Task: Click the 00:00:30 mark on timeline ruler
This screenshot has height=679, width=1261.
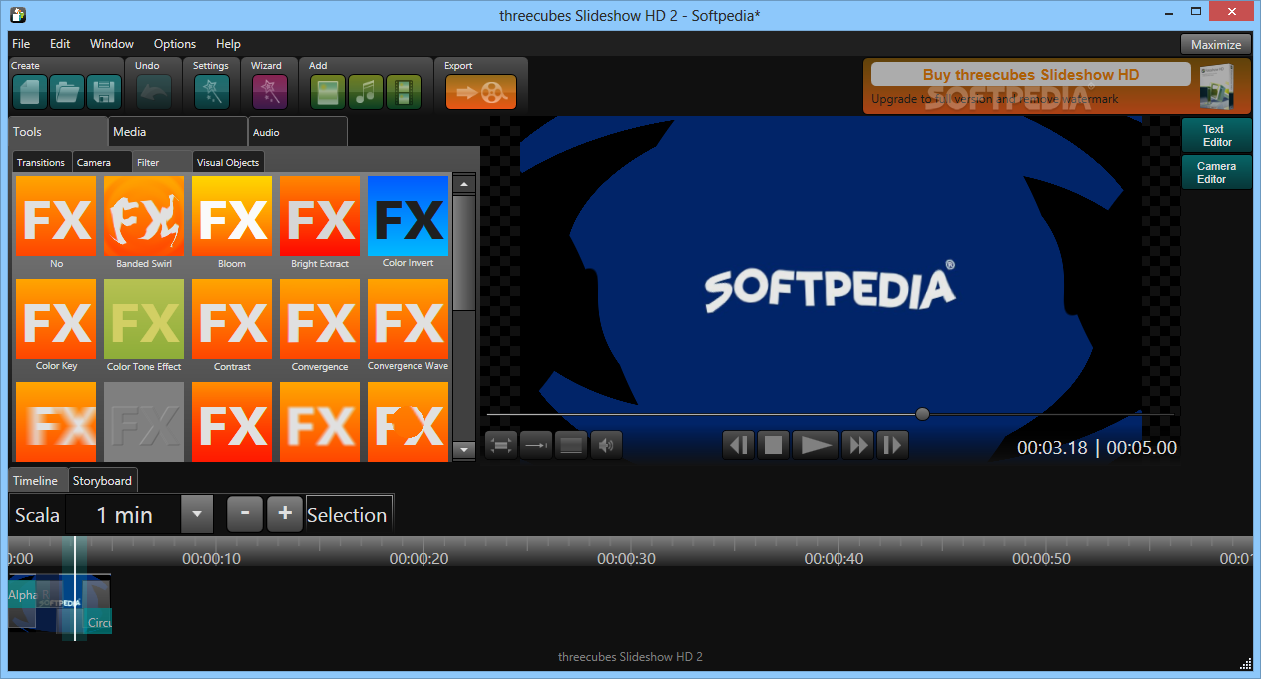Action: (626, 558)
